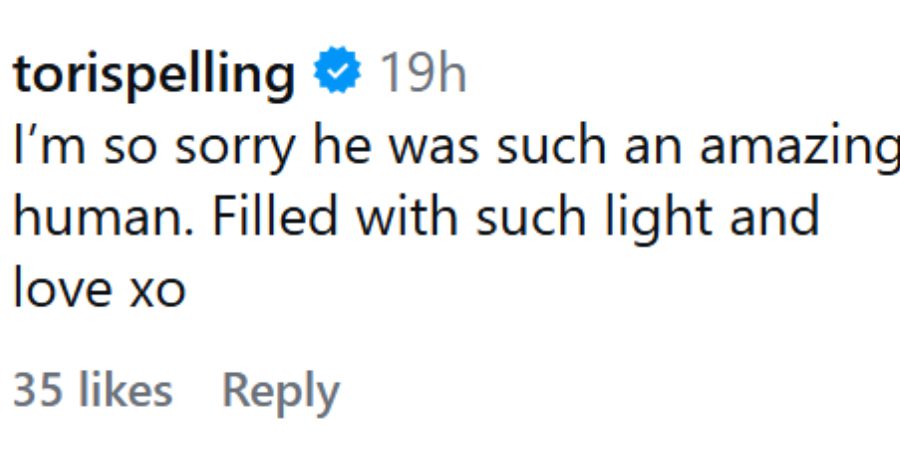900x460 pixels.
Task: Reply to torispelling's comment
Action: coord(280,391)
